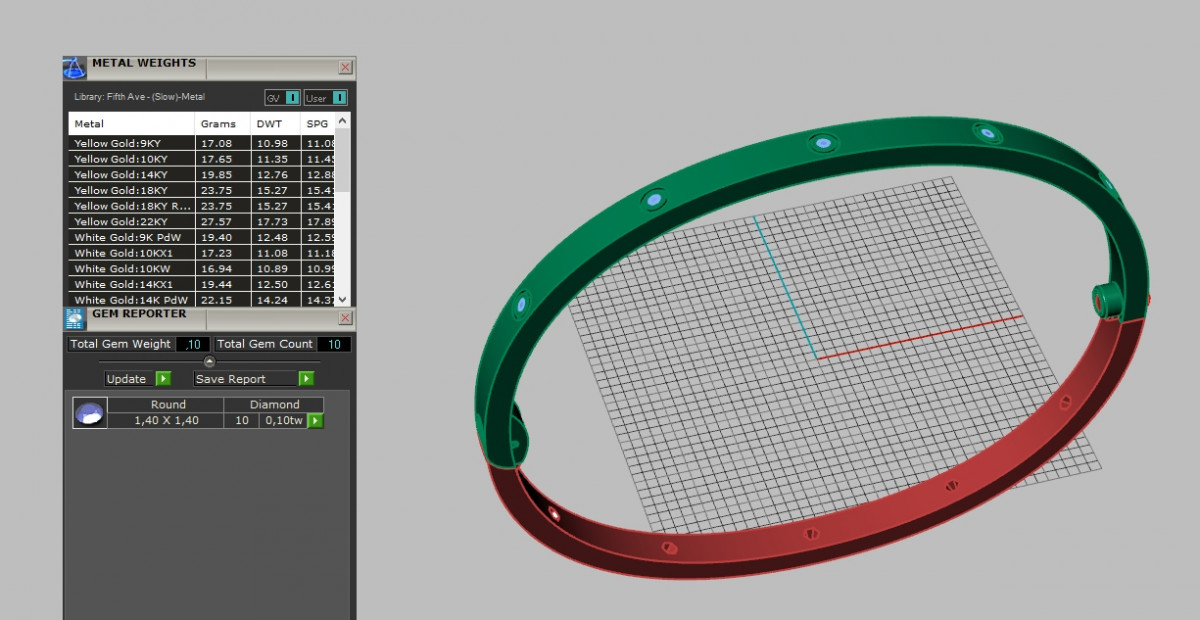Image resolution: width=1200 pixels, height=620 pixels.
Task: Click the Total Gem Count value field
Action: click(334, 344)
